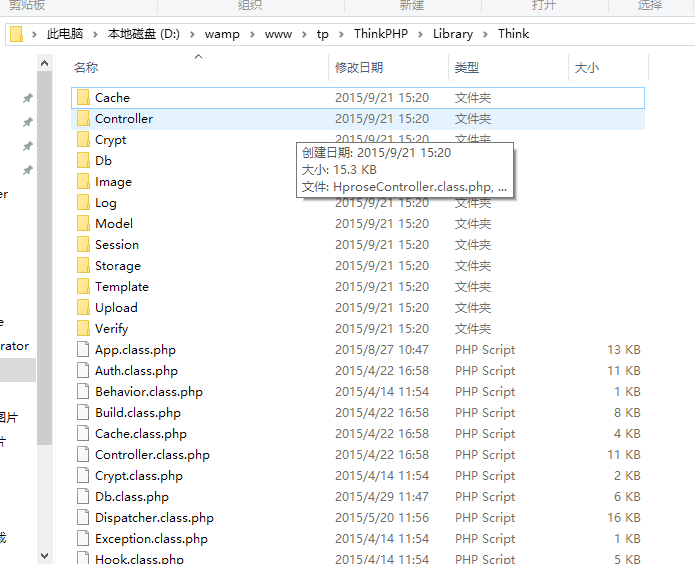
Task: Expand chevron after tp breadcrumb
Action: 341,34
